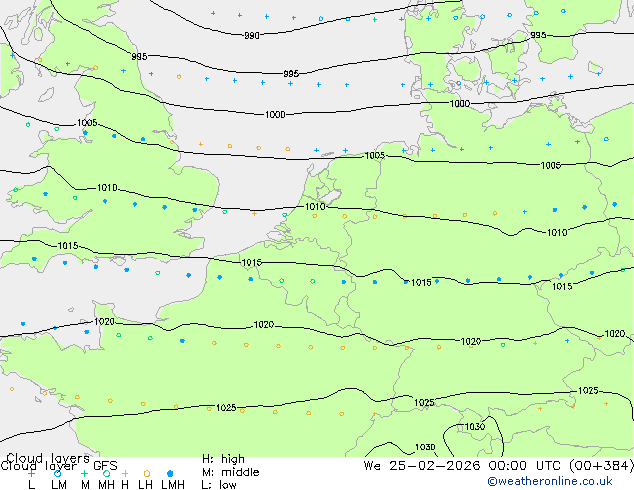Image resolution: width=634 pixels, height=490 pixels.
Task: Select the 'LMH' legend label
Action: (x=173, y=484)
